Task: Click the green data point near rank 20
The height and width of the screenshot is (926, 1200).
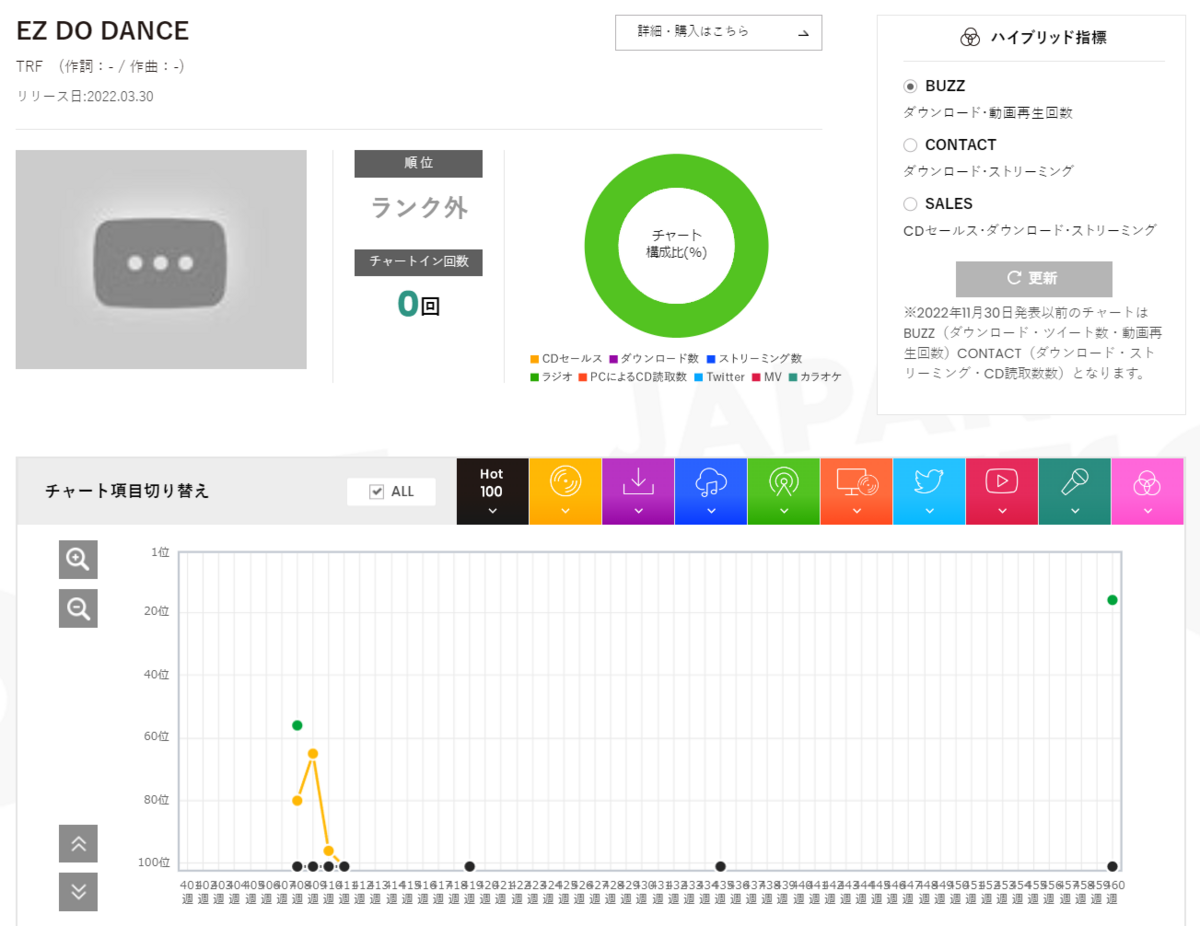Action: (x=1112, y=600)
